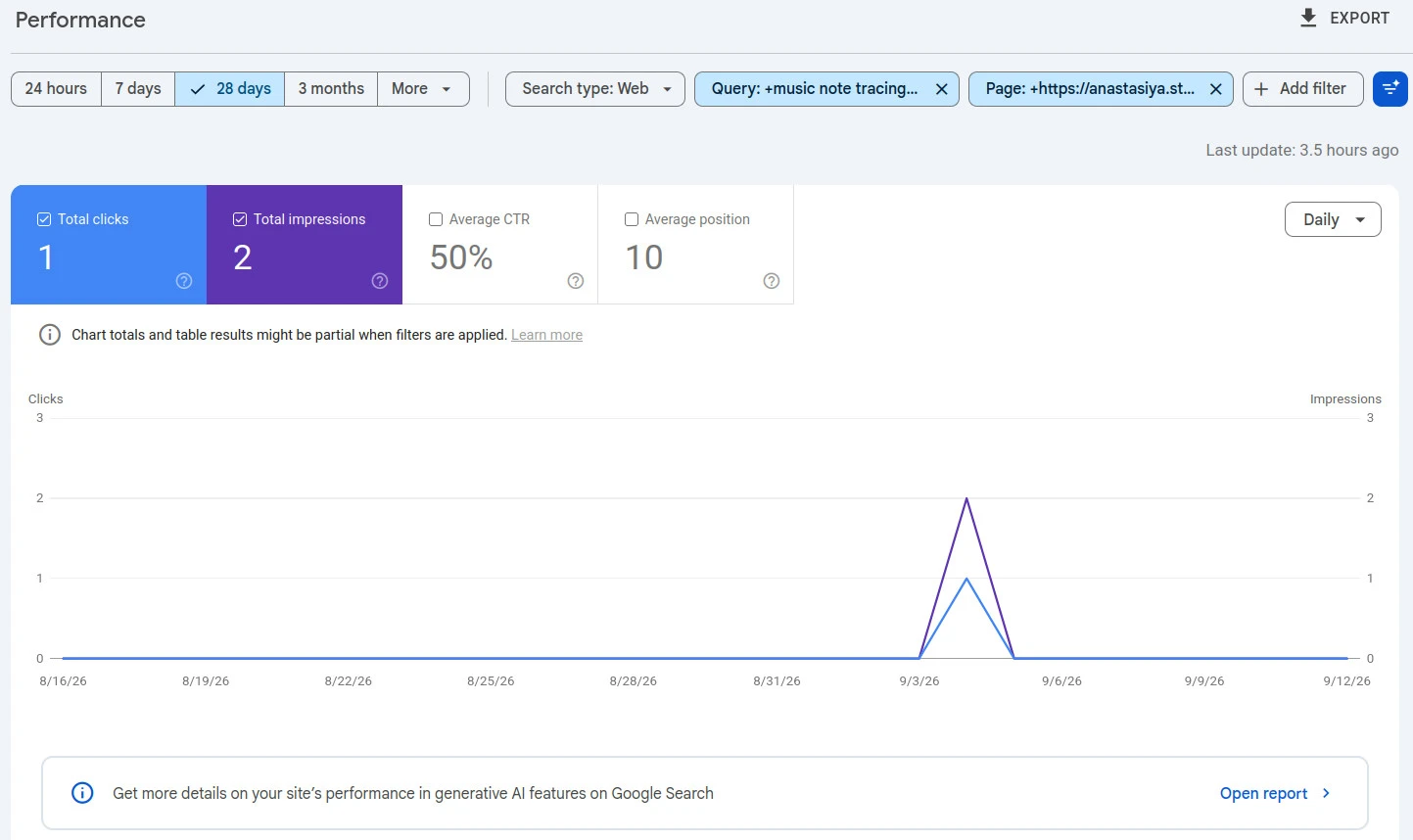1413x840 pixels.
Task: Select the 28 days date range
Action: click(230, 89)
